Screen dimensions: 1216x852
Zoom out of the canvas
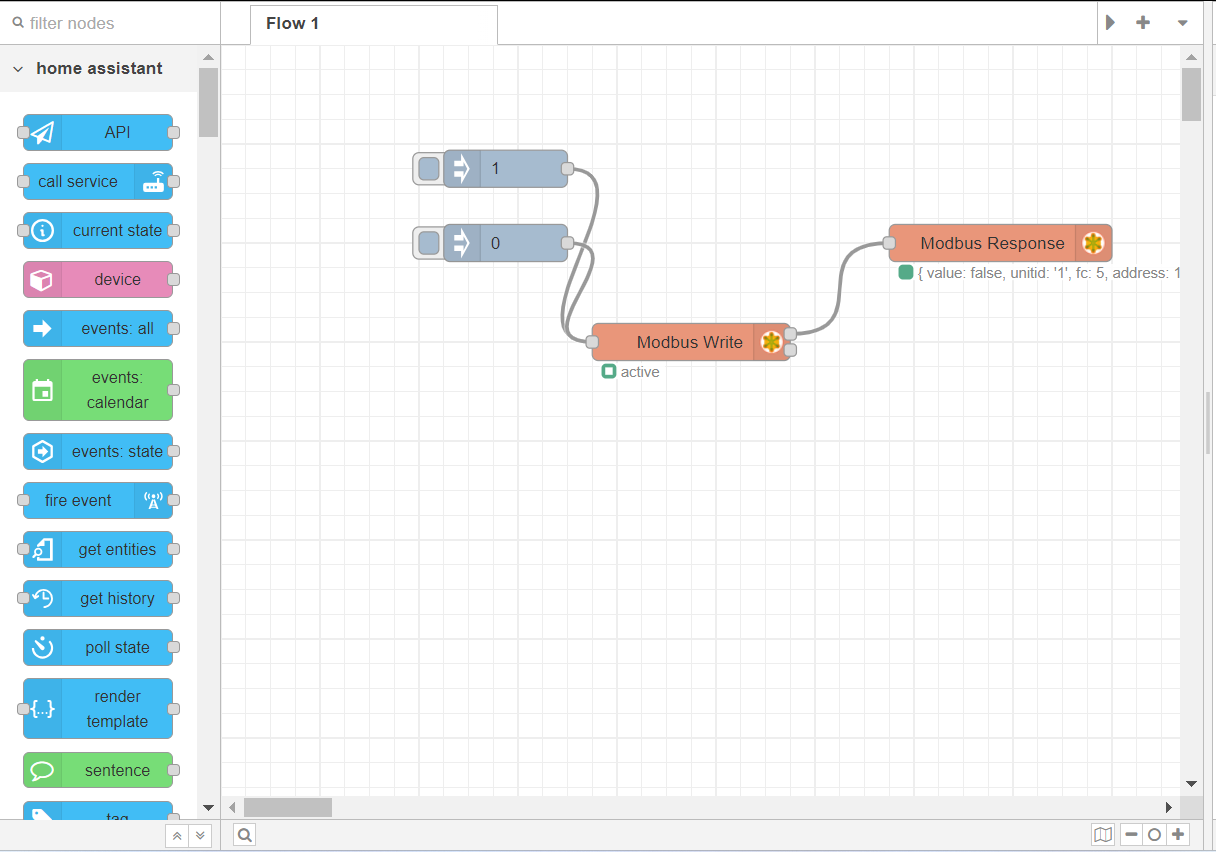[x=1131, y=835]
